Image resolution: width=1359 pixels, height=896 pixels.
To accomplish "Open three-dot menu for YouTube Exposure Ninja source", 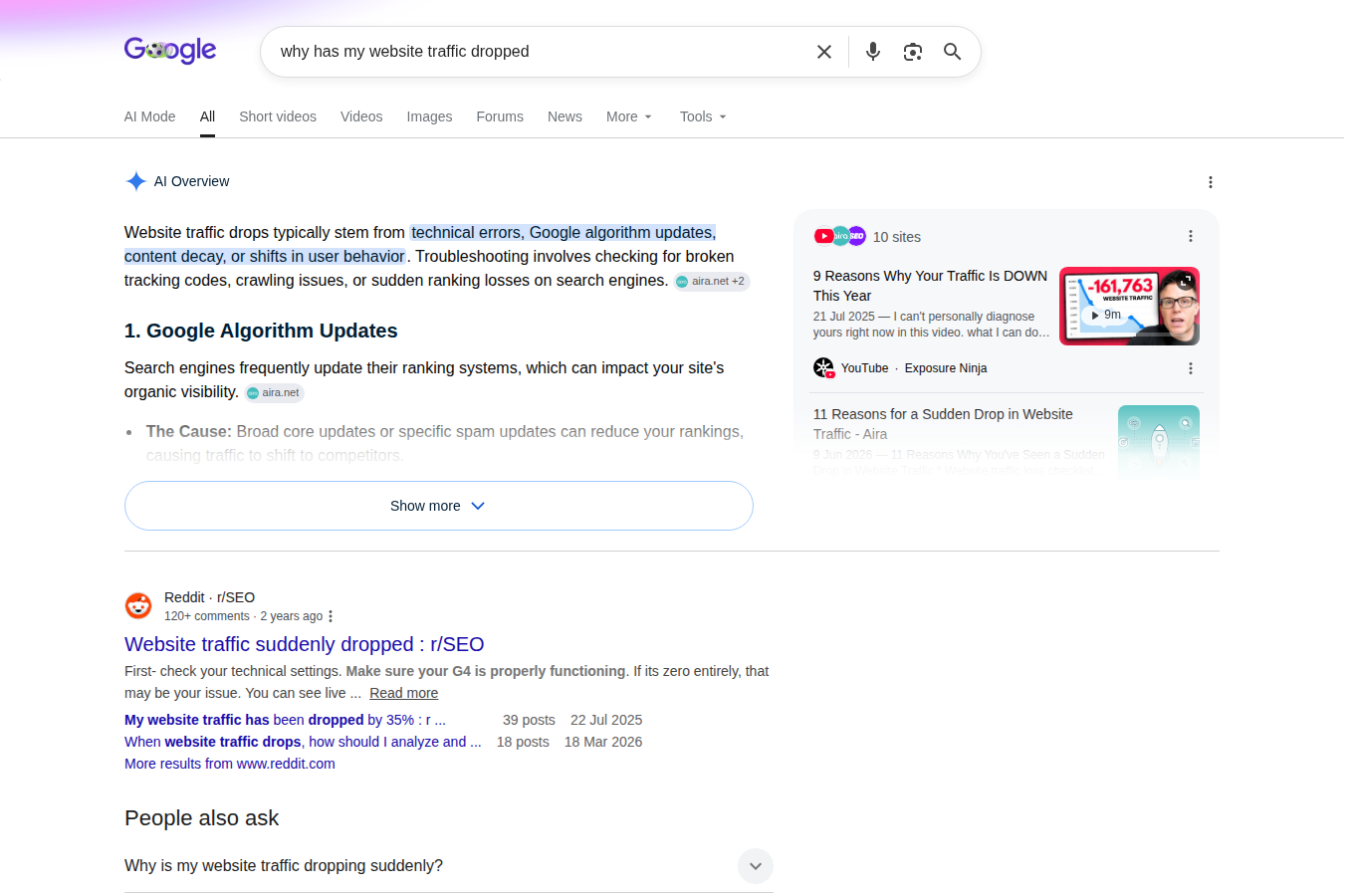I will click(1191, 368).
